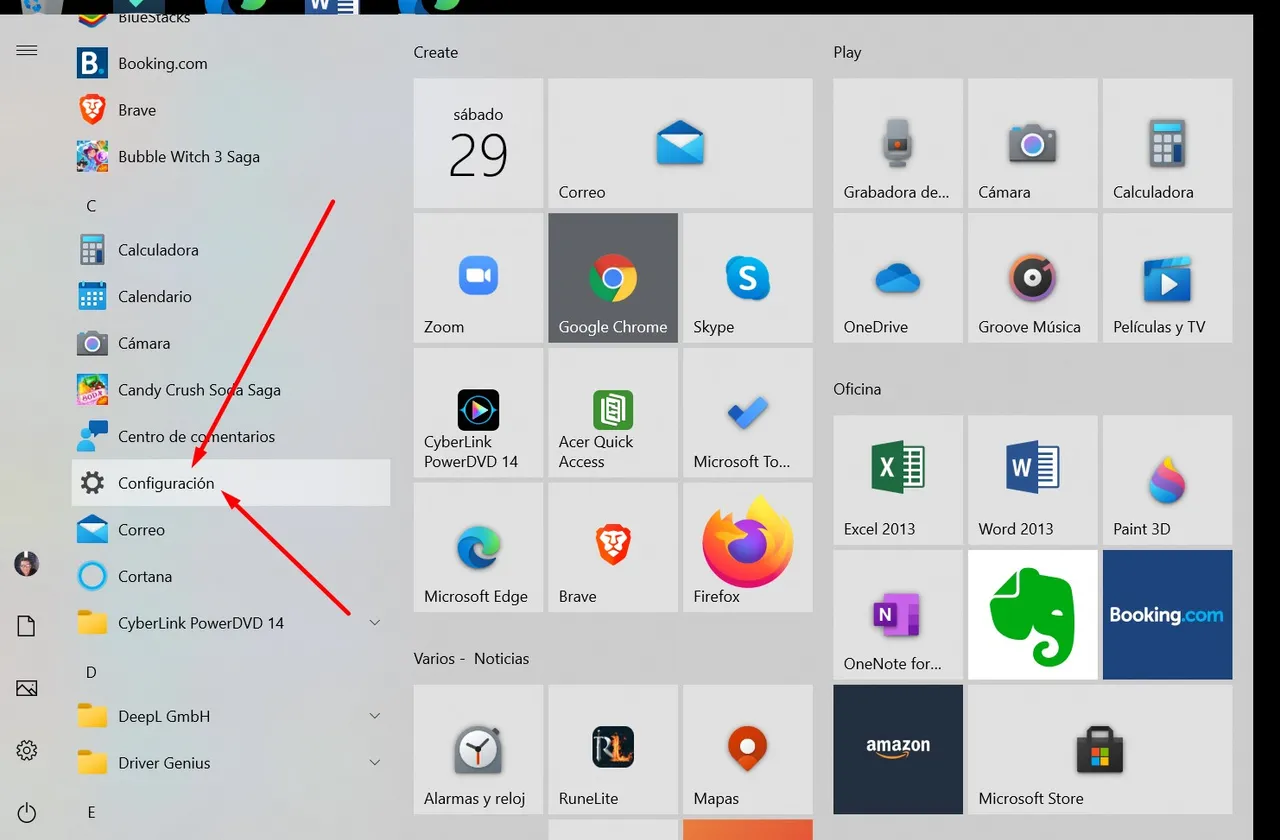This screenshot has height=840, width=1280.
Task: Open the Google Chrome tile
Action: tap(613, 278)
